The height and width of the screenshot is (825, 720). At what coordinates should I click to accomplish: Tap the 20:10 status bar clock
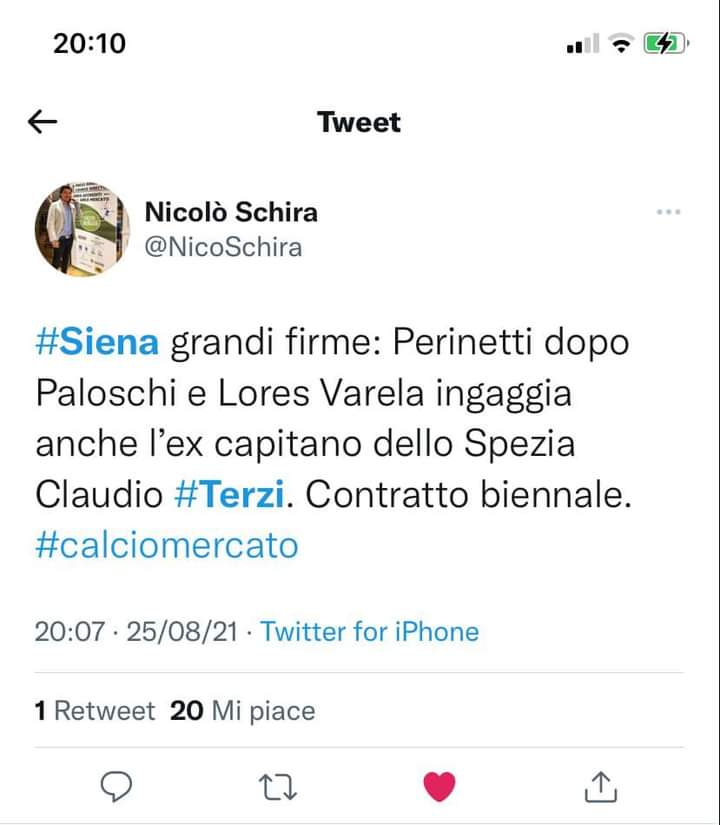pyautogui.click(x=89, y=43)
